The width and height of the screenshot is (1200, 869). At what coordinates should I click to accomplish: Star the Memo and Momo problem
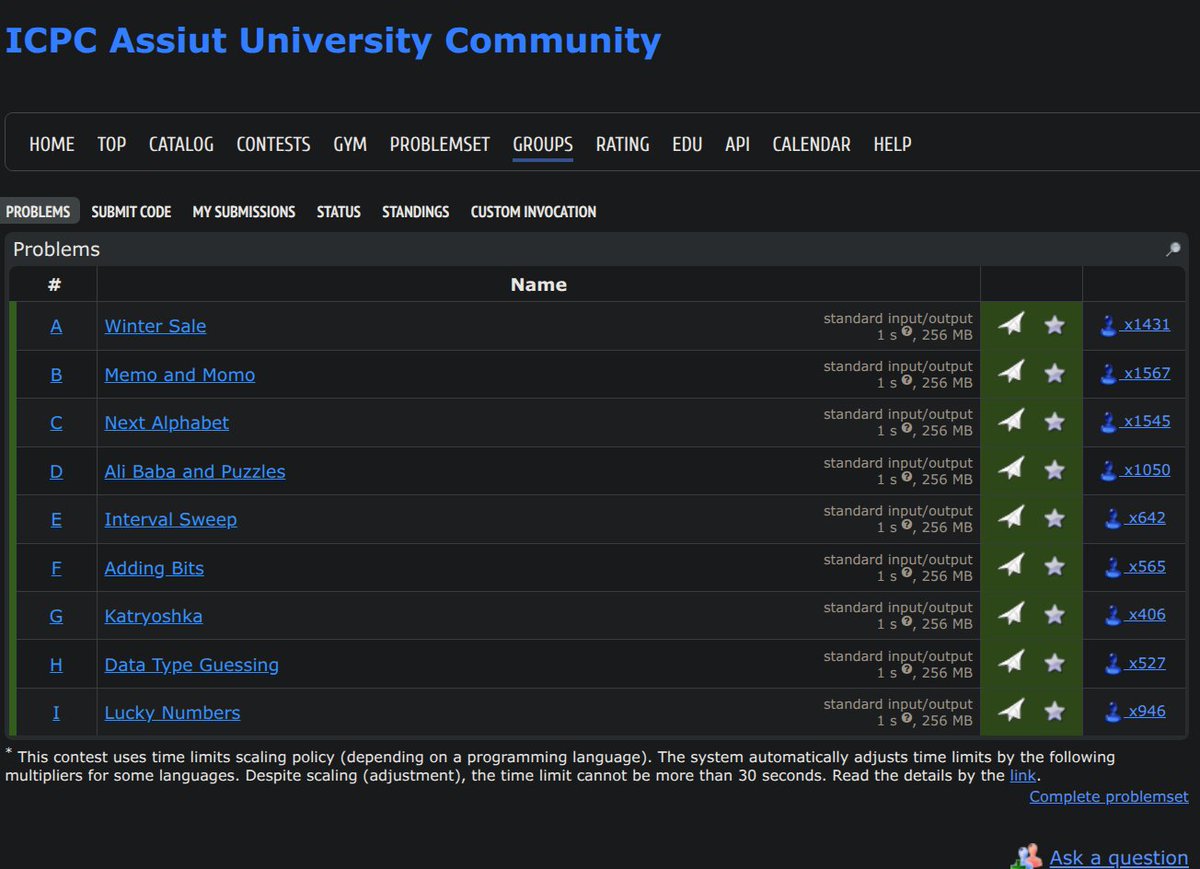click(1054, 373)
